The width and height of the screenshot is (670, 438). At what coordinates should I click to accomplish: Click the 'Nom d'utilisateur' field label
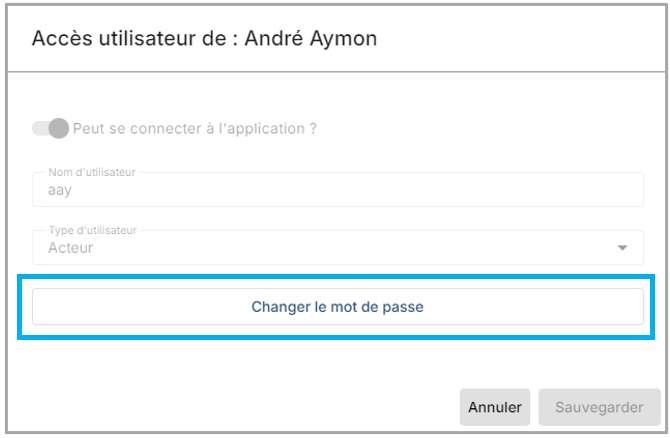[90, 172]
